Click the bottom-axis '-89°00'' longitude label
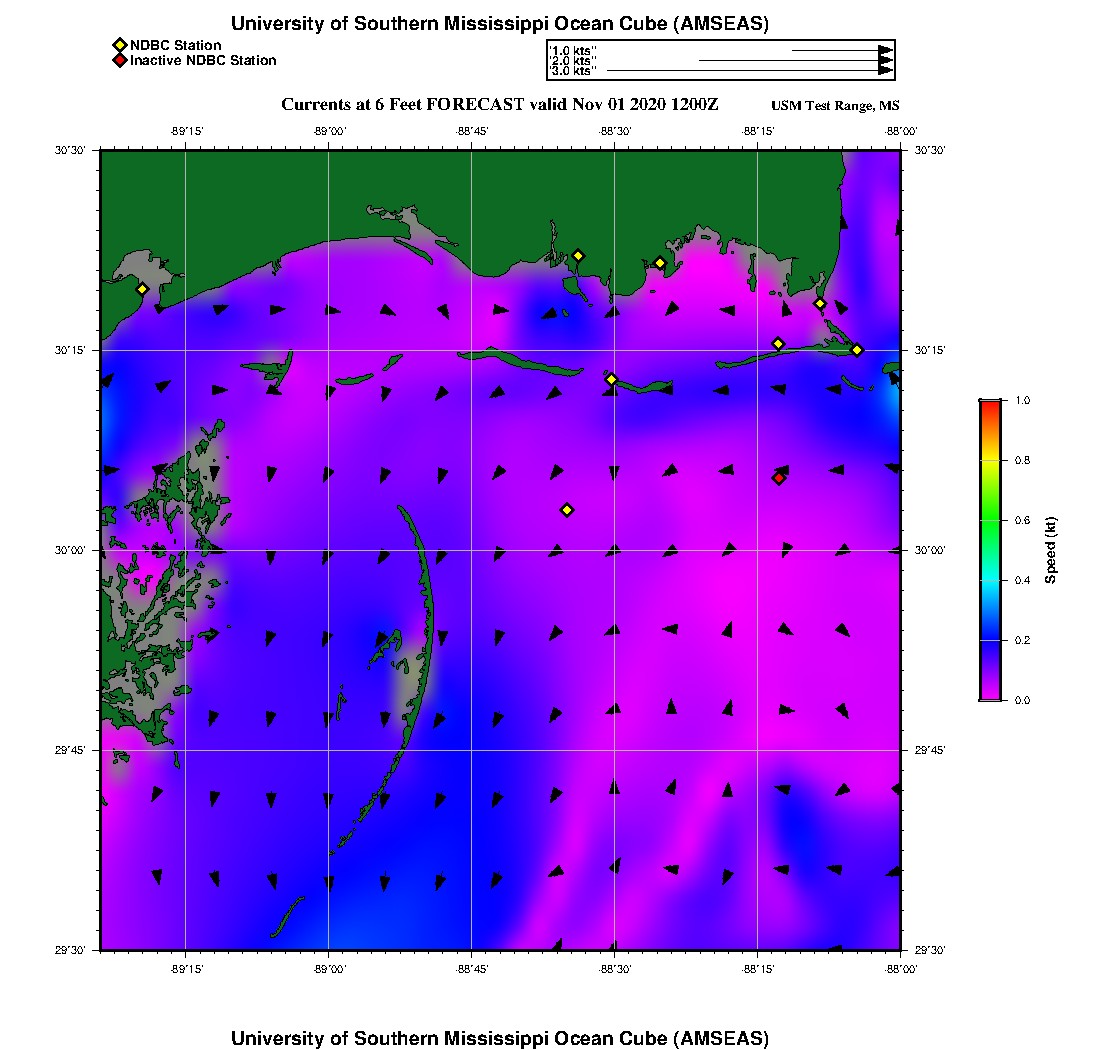This screenshot has height=1050, width=1100. tap(329, 969)
